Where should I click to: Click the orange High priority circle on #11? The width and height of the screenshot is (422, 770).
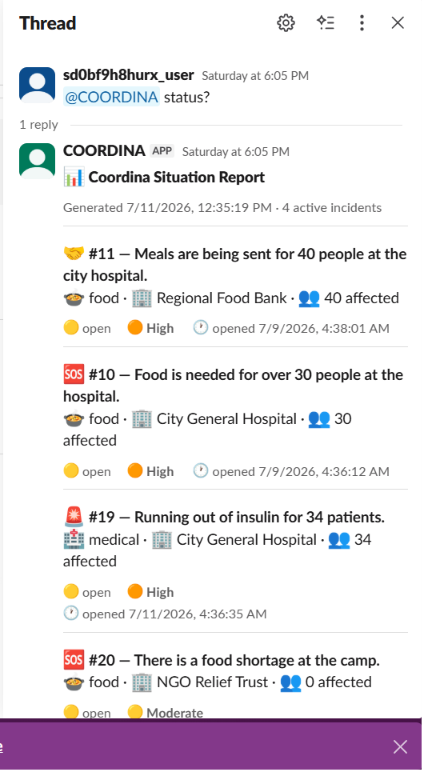coord(135,328)
